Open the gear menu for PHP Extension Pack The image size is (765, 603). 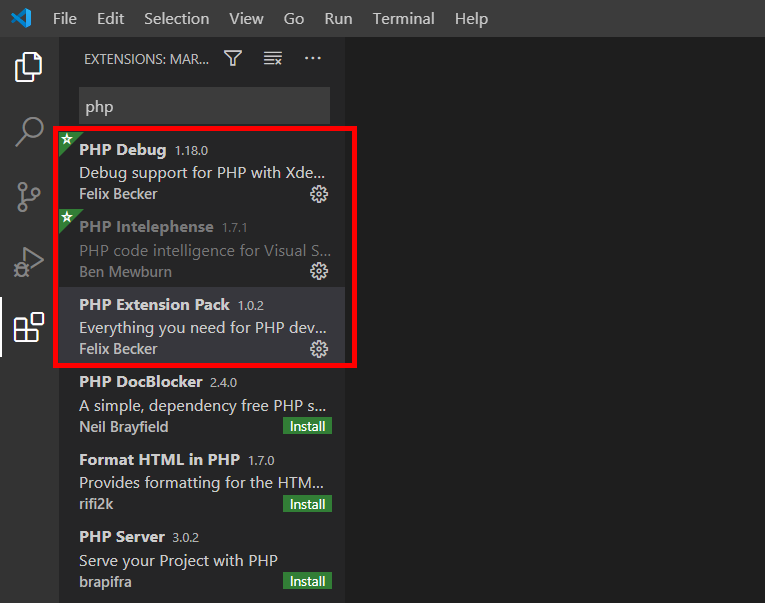(319, 349)
